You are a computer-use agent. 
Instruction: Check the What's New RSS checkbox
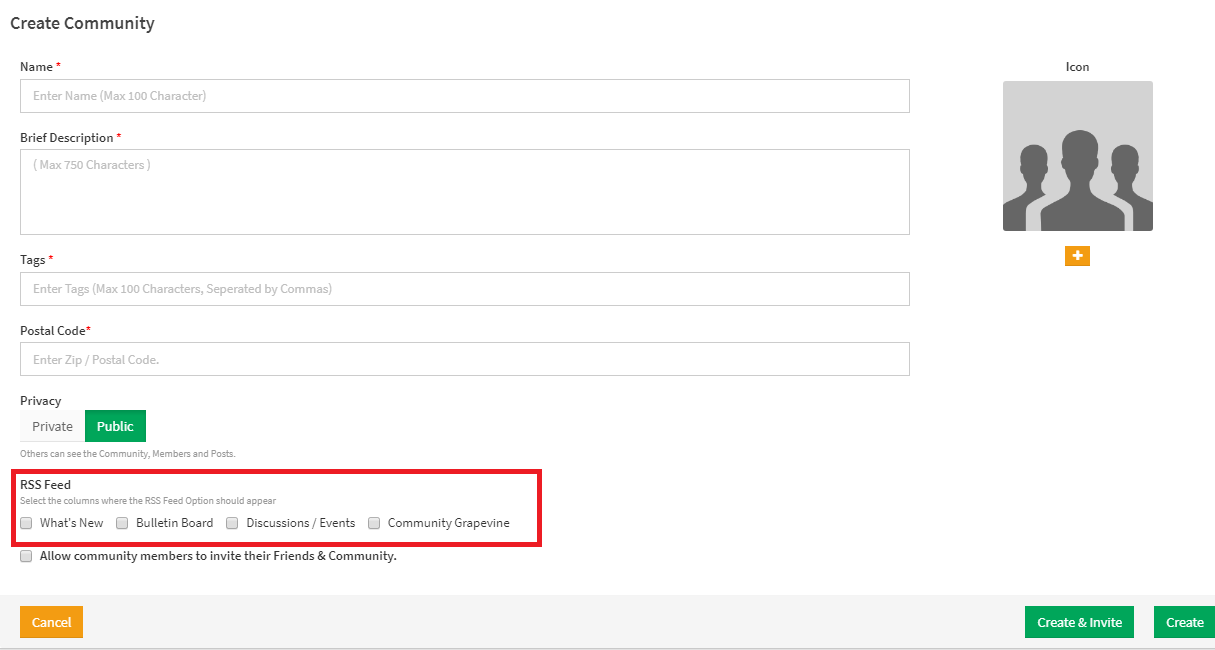coord(27,523)
